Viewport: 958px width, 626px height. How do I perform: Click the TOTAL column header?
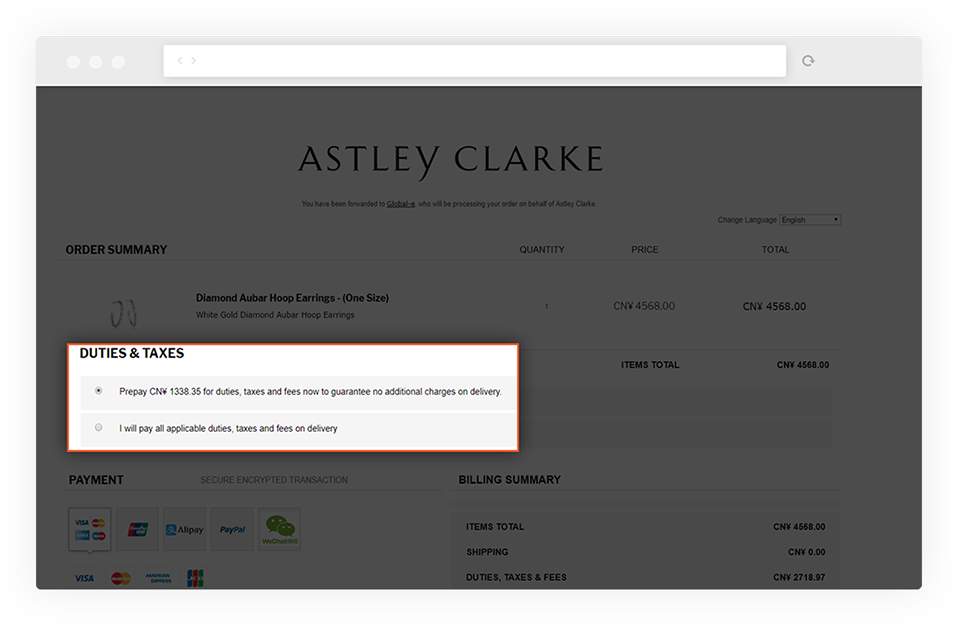tap(775, 250)
